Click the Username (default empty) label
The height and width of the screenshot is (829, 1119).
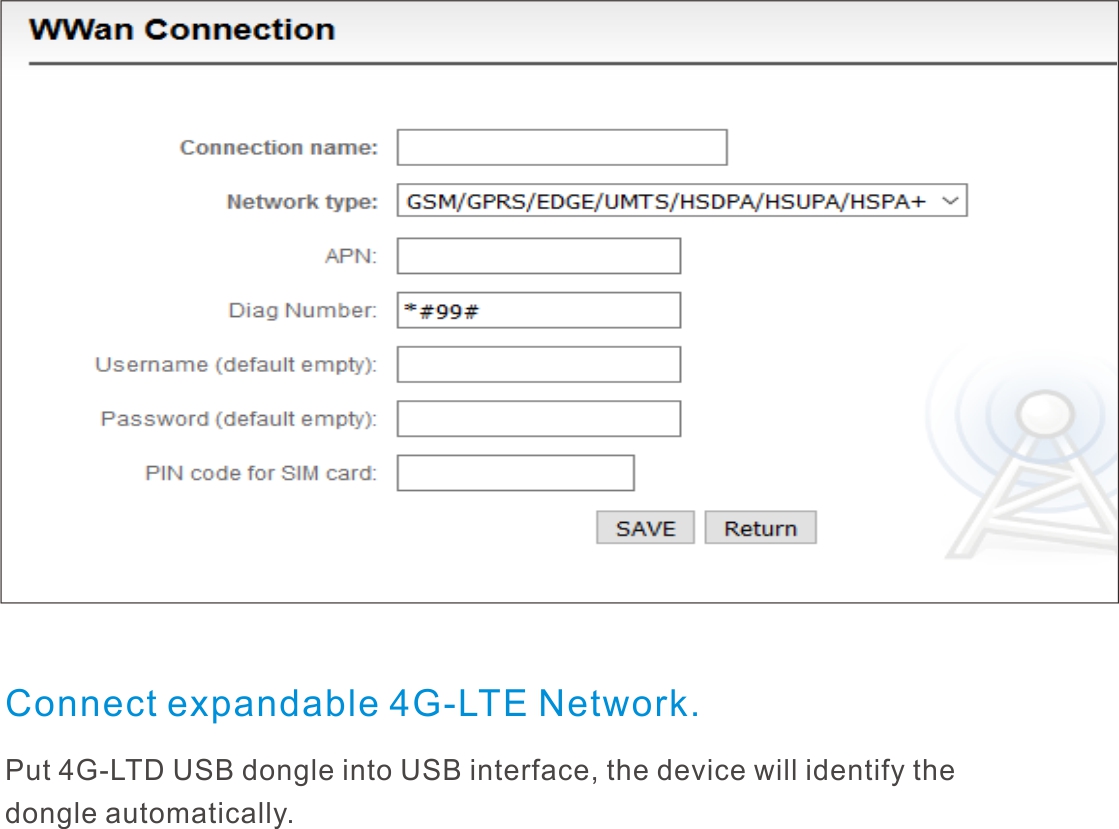[236, 365]
